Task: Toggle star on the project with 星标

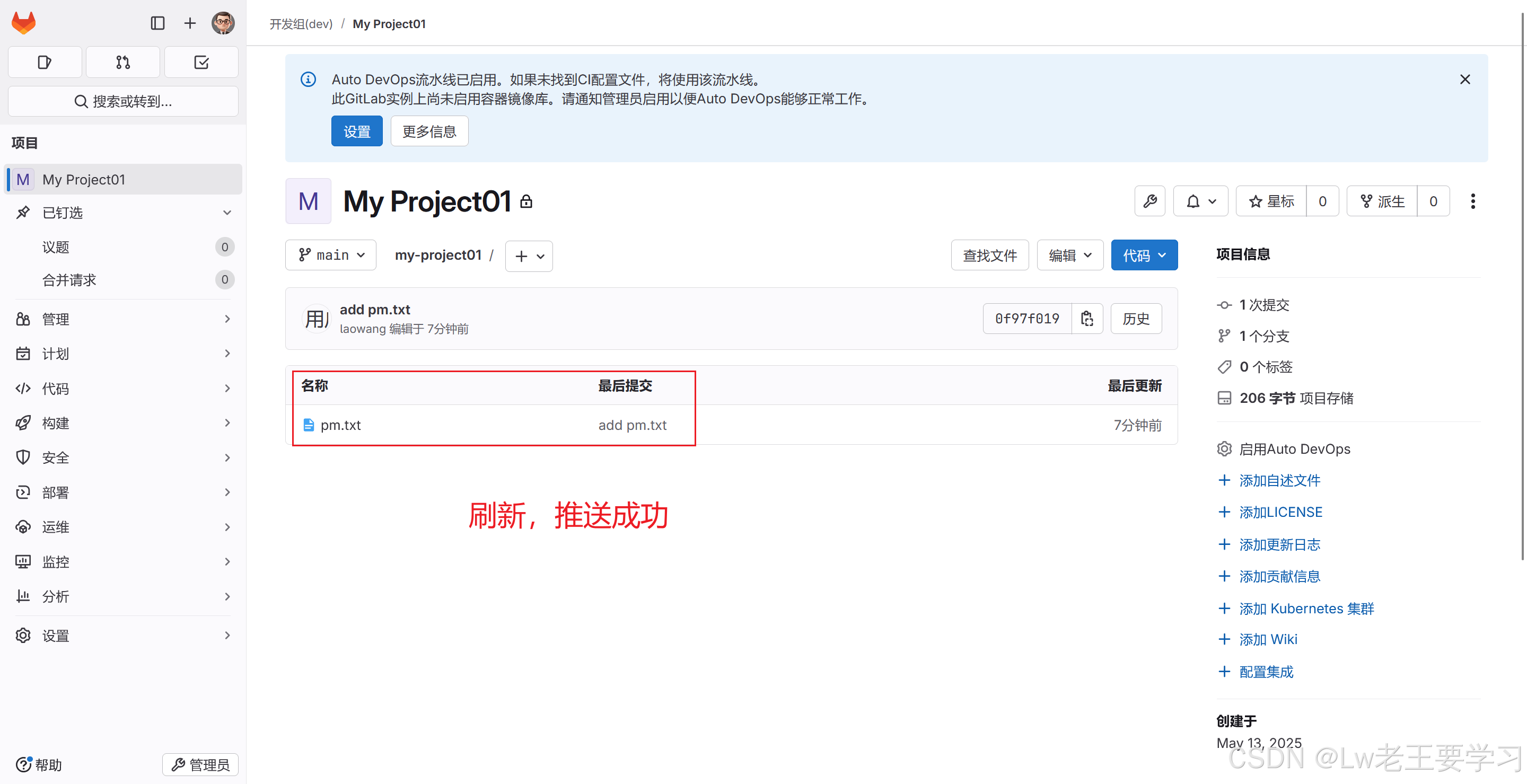Action: [x=1271, y=201]
